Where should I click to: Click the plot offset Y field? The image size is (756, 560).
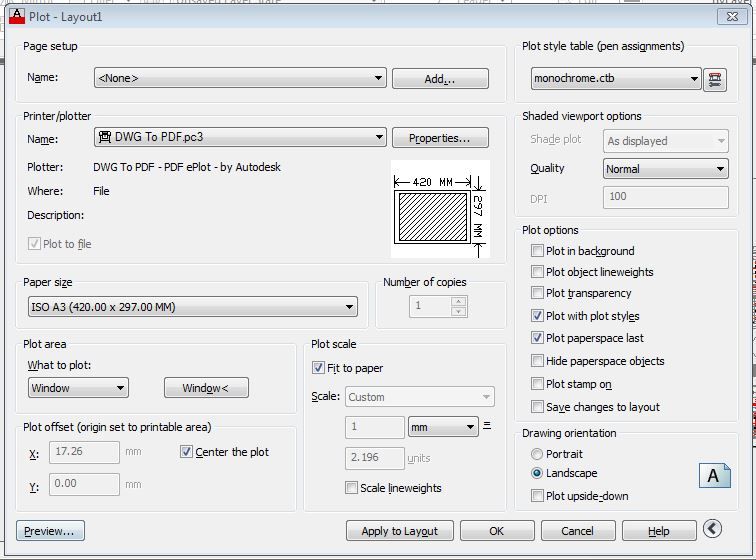[x=84, y=484]
